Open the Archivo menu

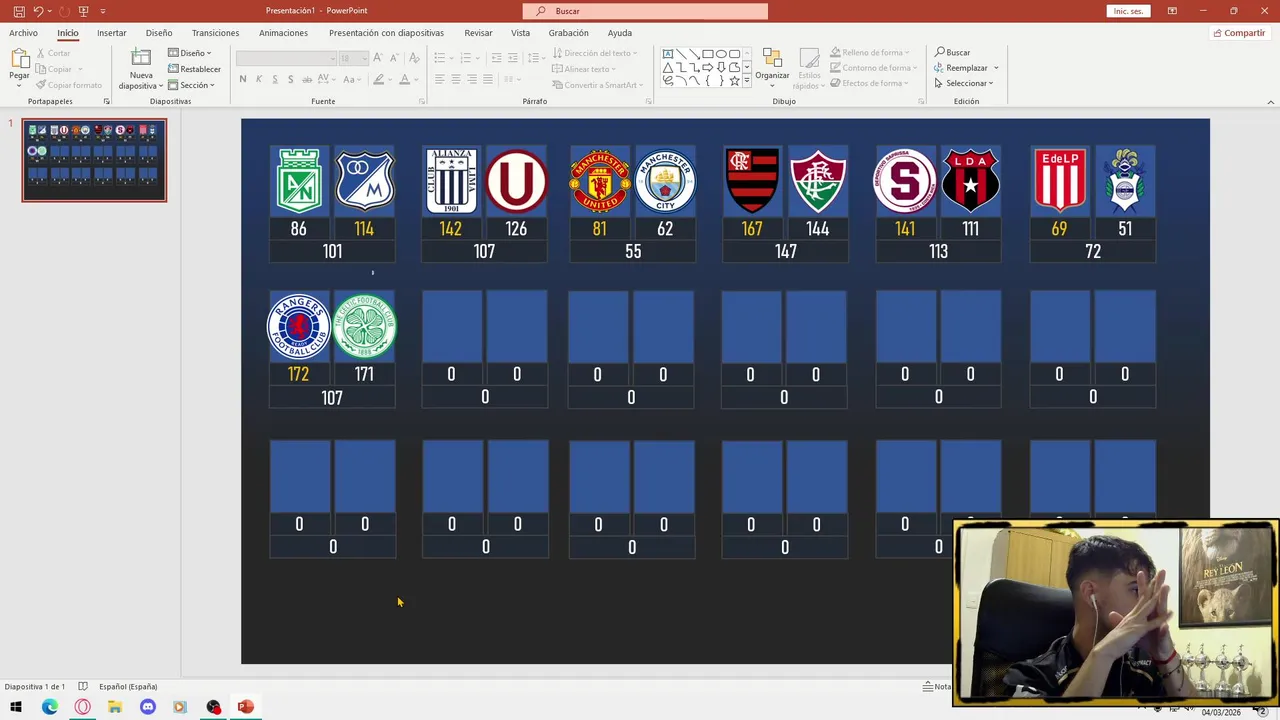[x=23, y=33]
